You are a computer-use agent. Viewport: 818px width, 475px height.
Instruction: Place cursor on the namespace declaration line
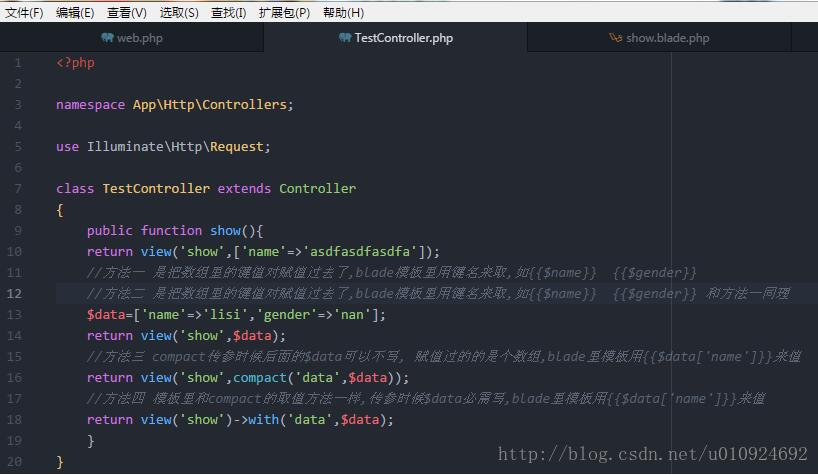coord(175,104)
